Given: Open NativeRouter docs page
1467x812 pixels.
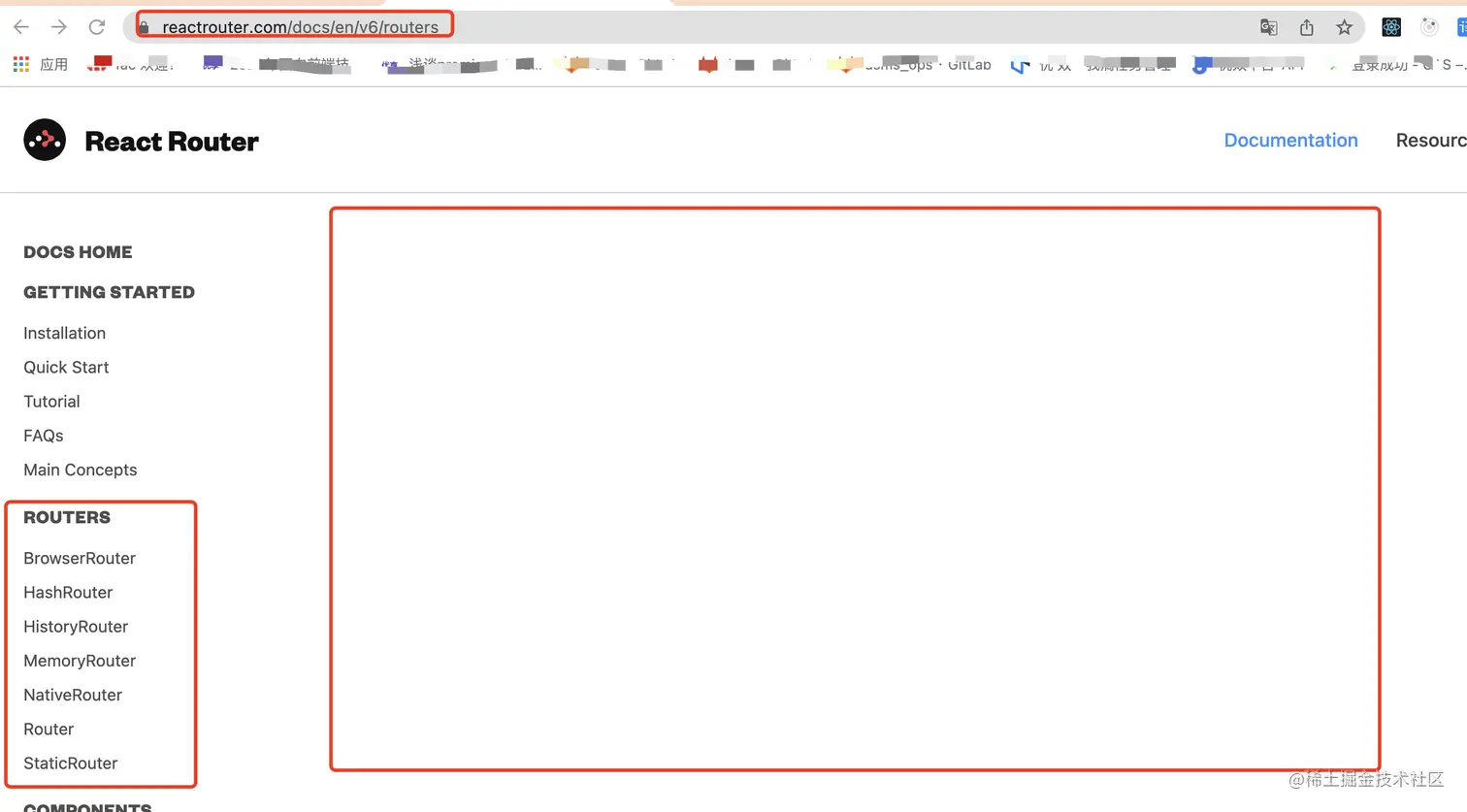Looking at the screenshot, I should [x=73, y=695].
